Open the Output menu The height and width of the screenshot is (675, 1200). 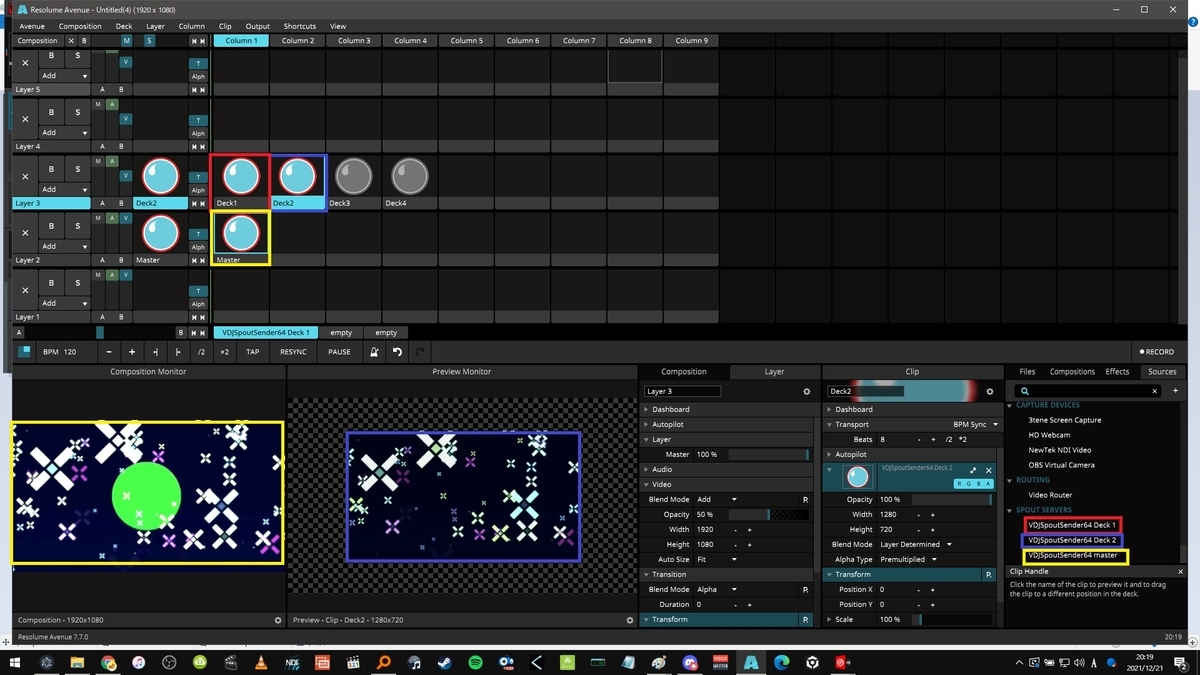pos(258,26)
